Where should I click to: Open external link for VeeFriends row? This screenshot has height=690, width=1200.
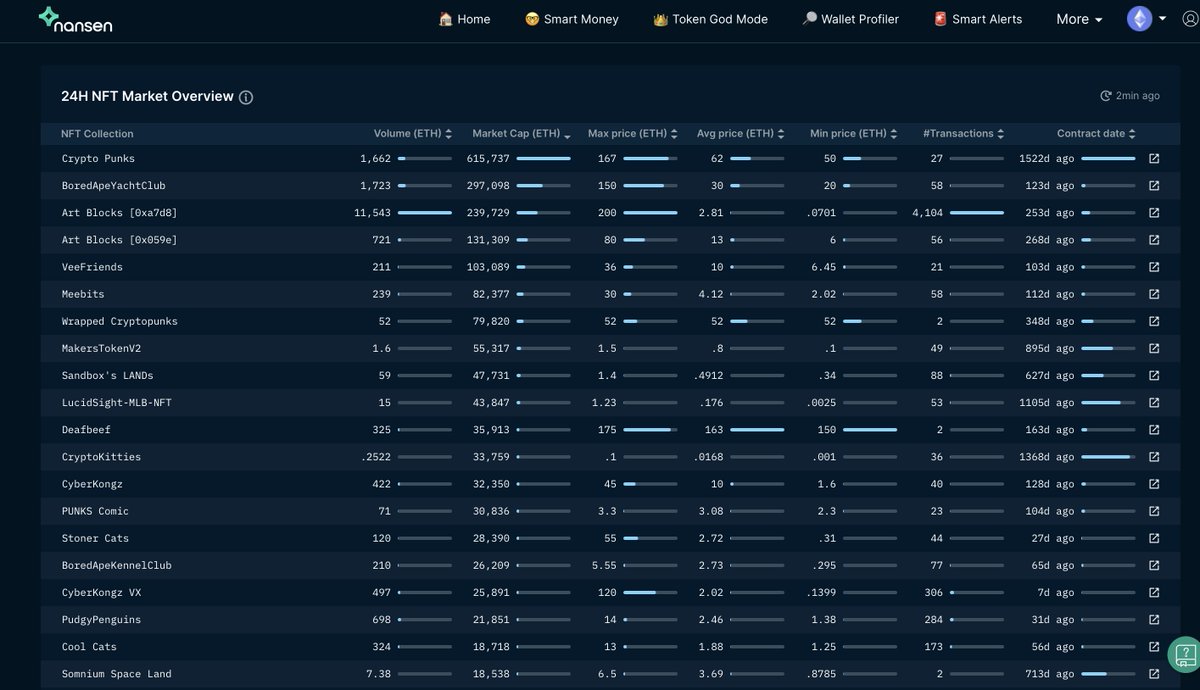[1154, 267]
